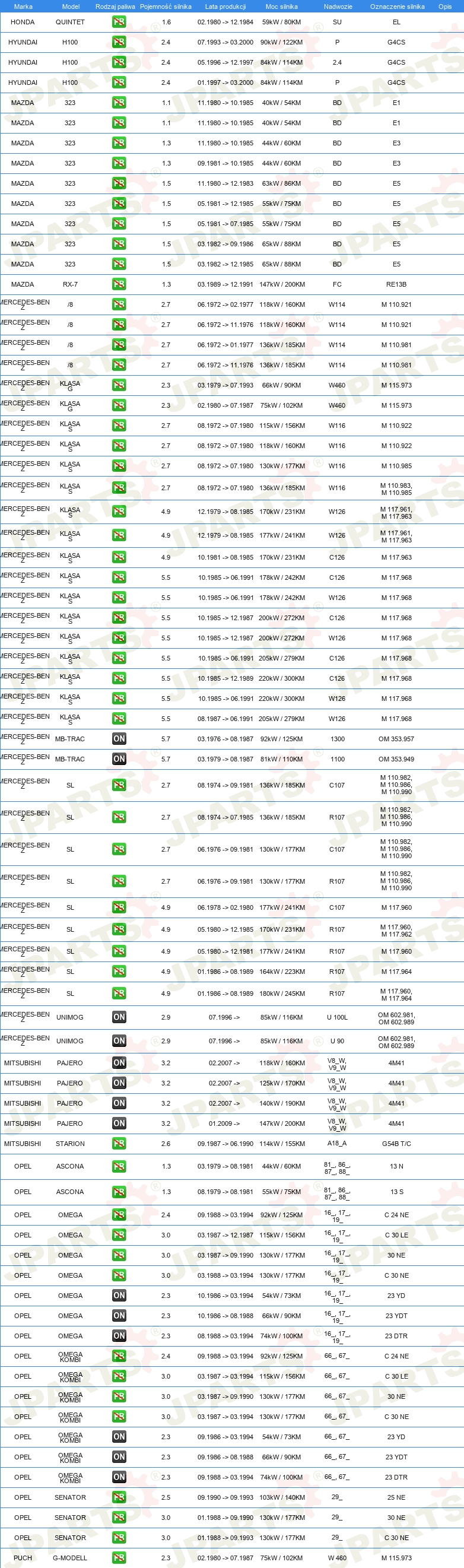Select the U 90 body cell
Screen dimensions: 464x1568
click(338, 1041)
